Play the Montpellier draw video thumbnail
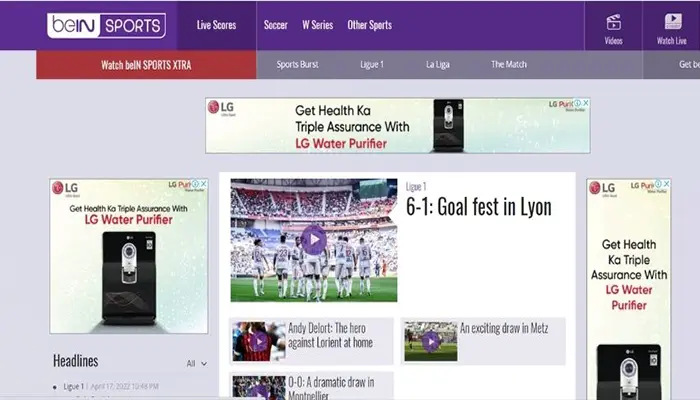This screenshot has width=700, height=400. tap(258, 388)
